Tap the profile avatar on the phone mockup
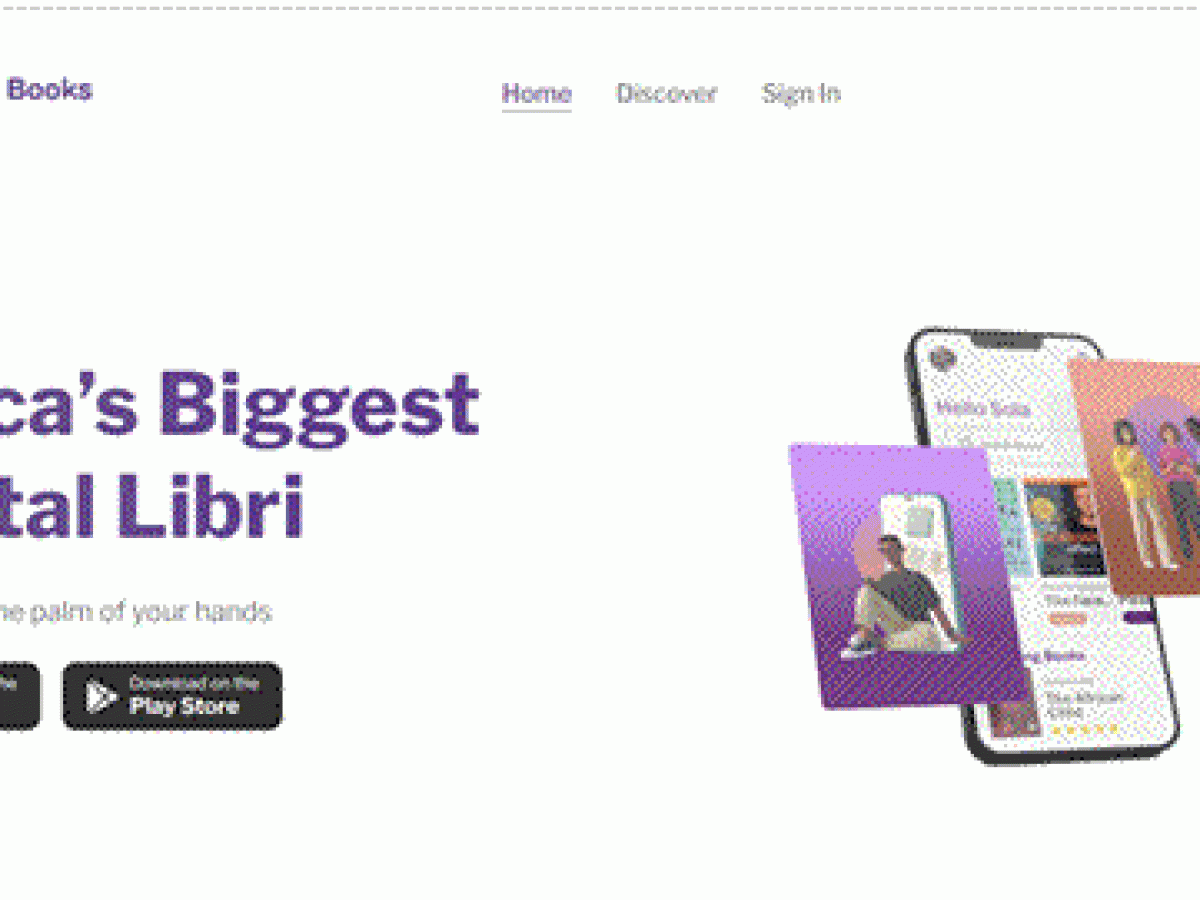The height and width of the screenshot is (900, 1200). coord(940,359)
